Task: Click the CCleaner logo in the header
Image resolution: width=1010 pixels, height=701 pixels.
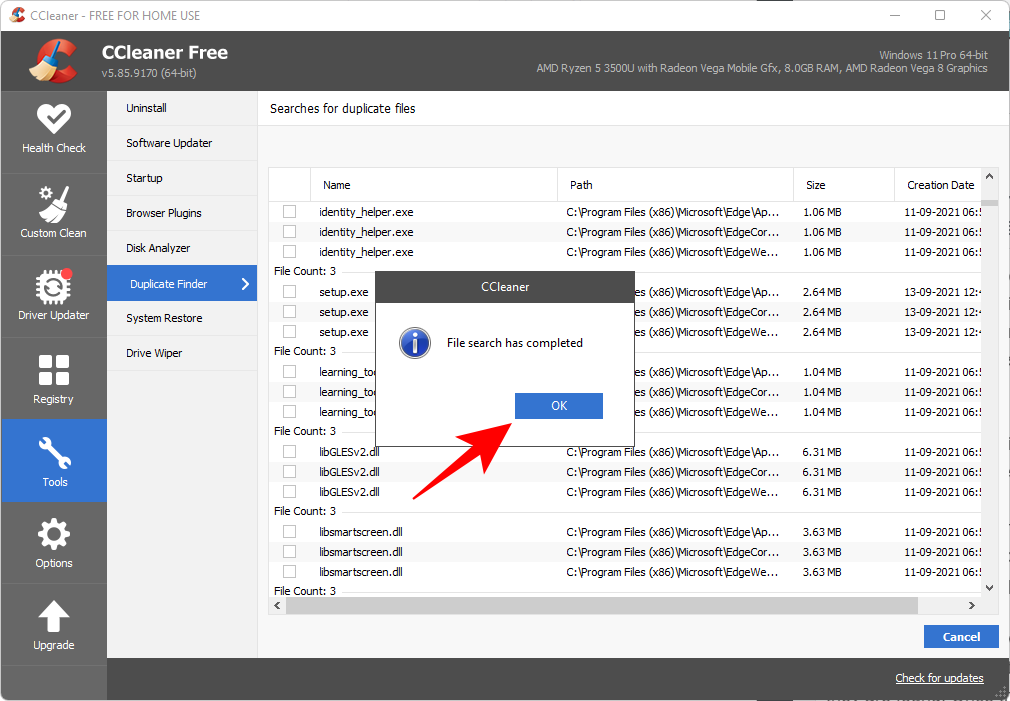Action: point(53,61)
